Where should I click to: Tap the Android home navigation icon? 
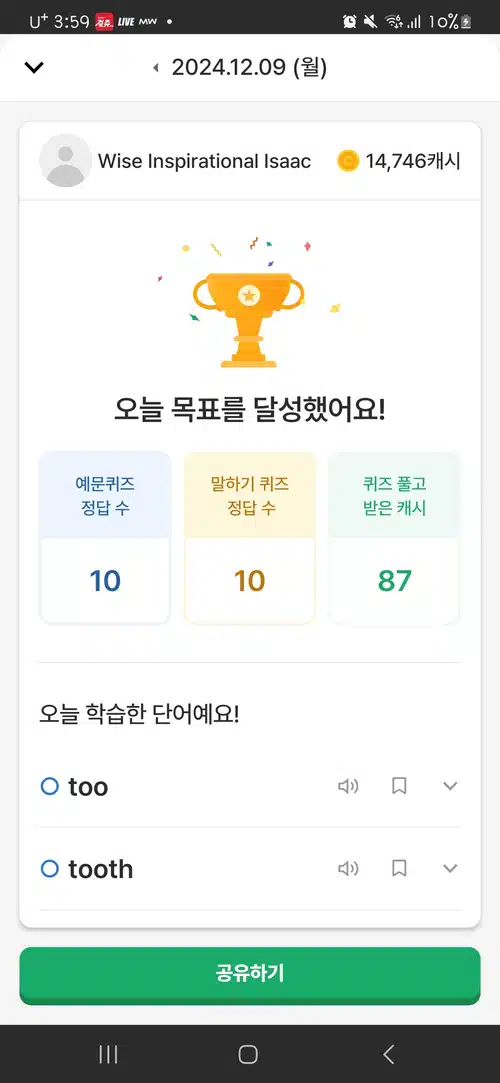[x=248, y=1054]
